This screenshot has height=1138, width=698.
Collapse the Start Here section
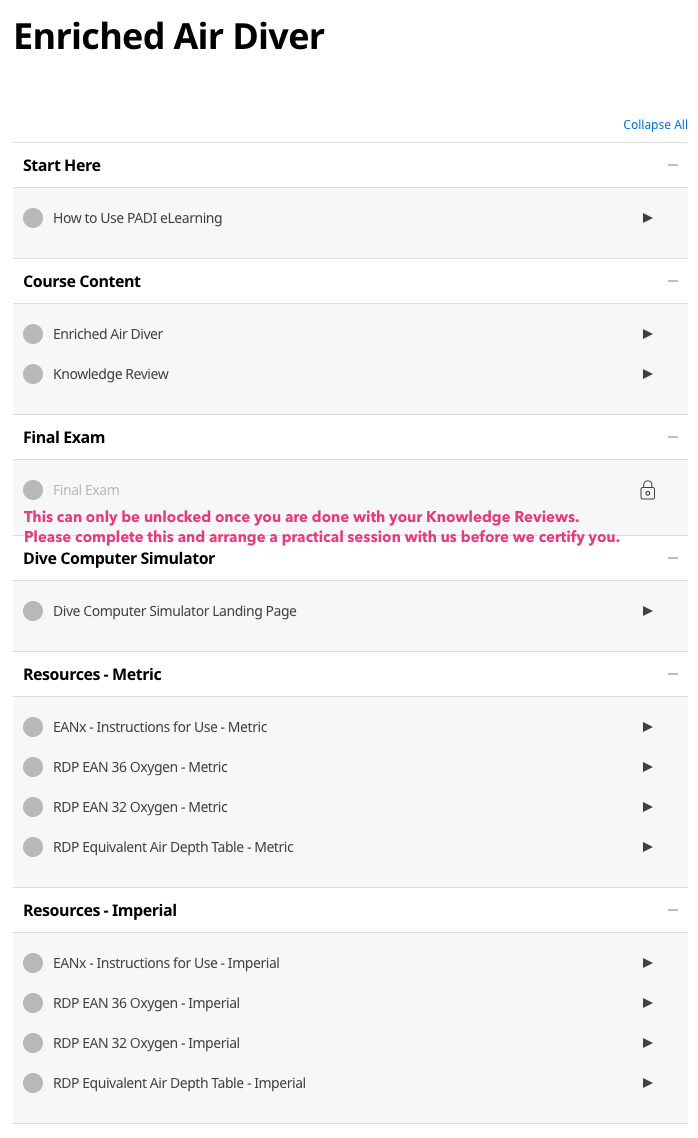[x=673, y=165]
